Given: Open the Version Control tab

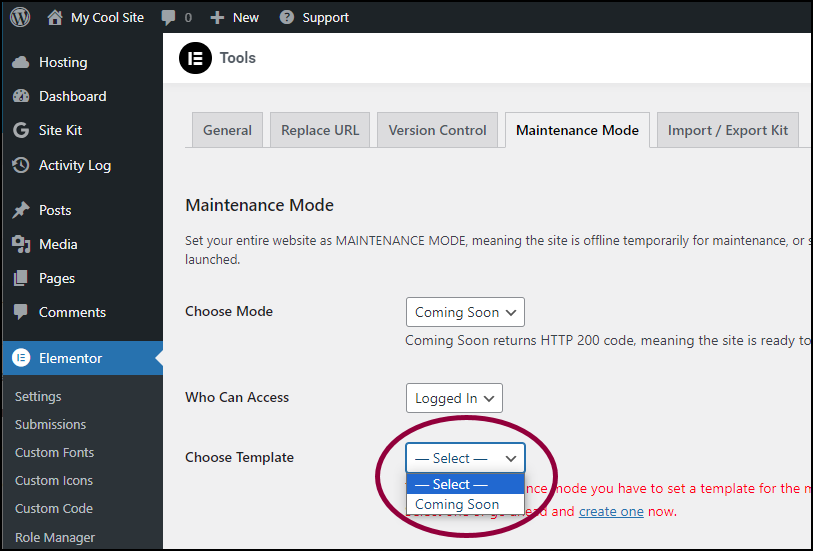Looking at the screenshot, I should coord(437,130).
